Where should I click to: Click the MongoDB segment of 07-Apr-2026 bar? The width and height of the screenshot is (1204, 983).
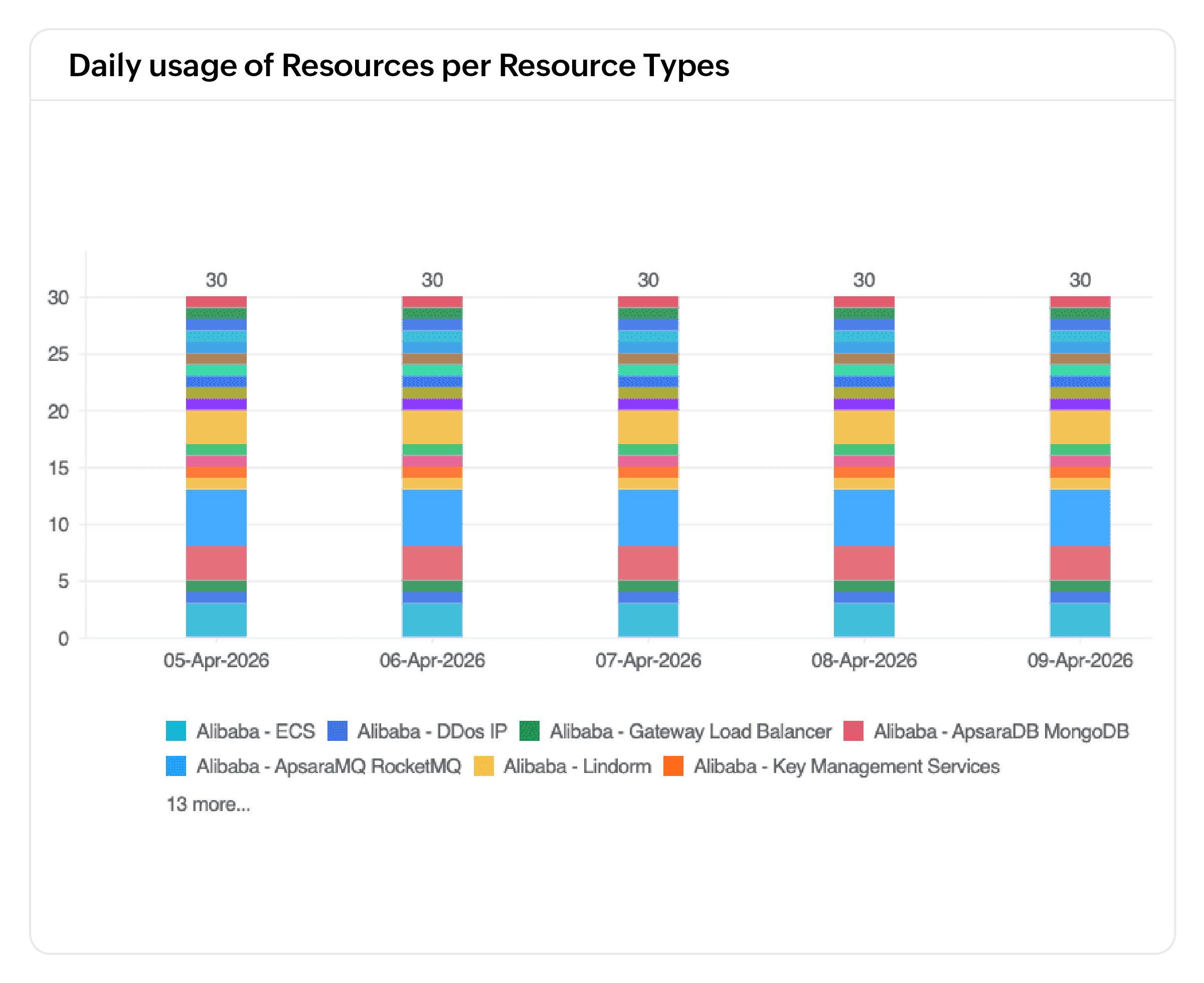click(648, 563)
